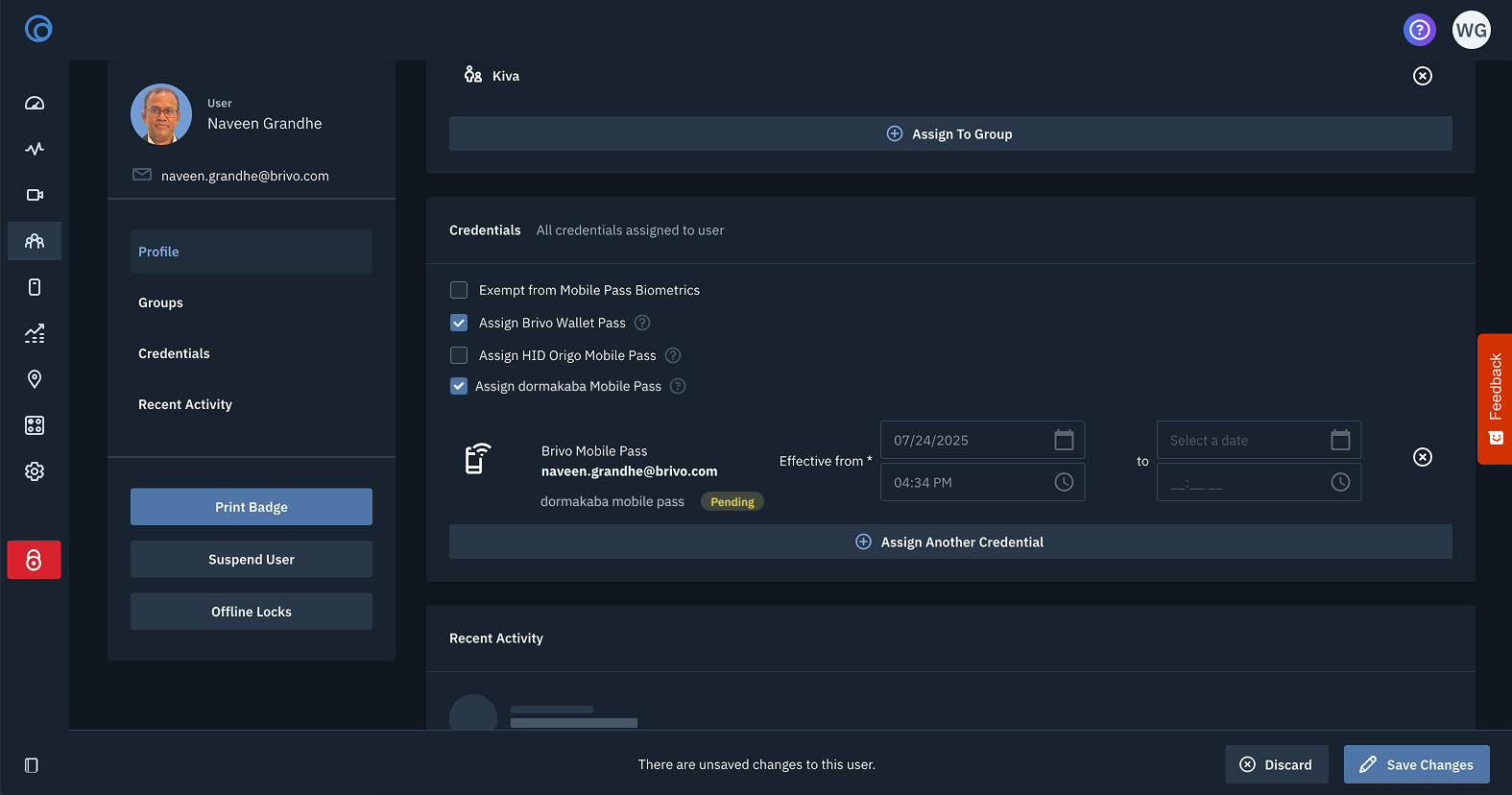
Task: Open the video camera icon in sidebar
Action: tap(35, 195)
